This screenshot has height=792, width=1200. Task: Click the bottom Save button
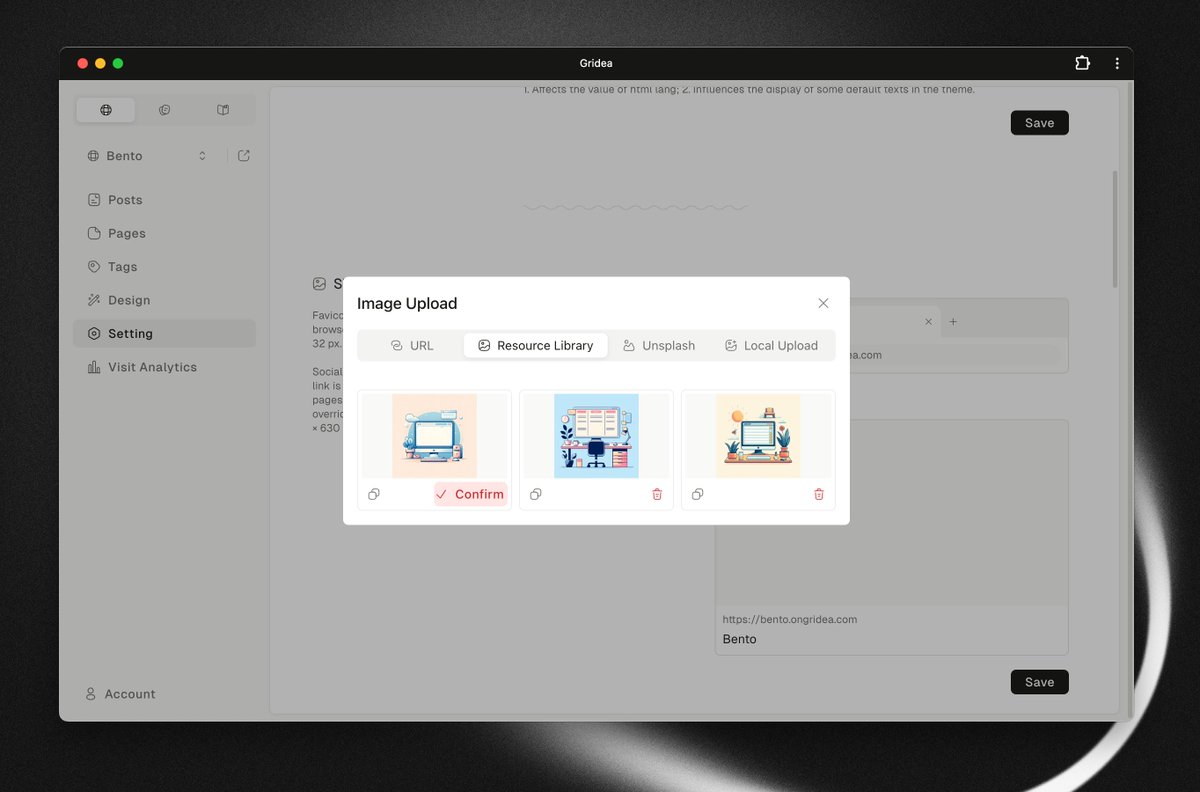point(1039,682)
